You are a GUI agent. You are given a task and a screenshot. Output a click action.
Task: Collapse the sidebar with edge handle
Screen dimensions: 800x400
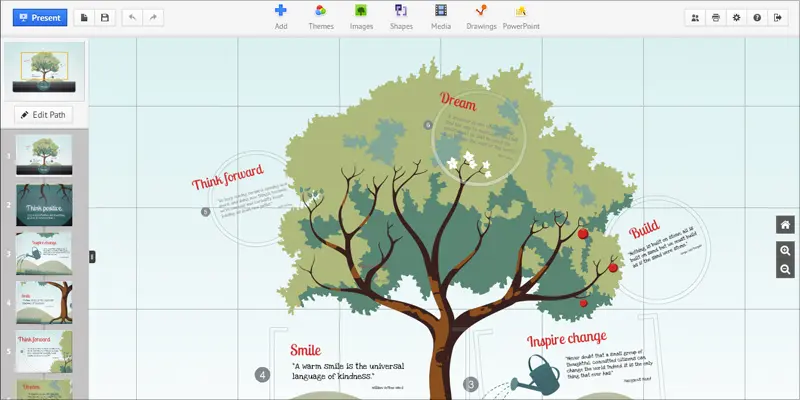[92, 257]
